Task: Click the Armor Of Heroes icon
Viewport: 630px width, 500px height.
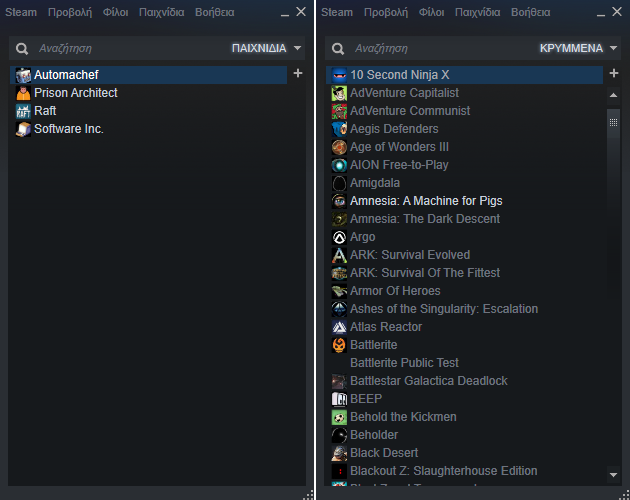Action: point(339,291)
